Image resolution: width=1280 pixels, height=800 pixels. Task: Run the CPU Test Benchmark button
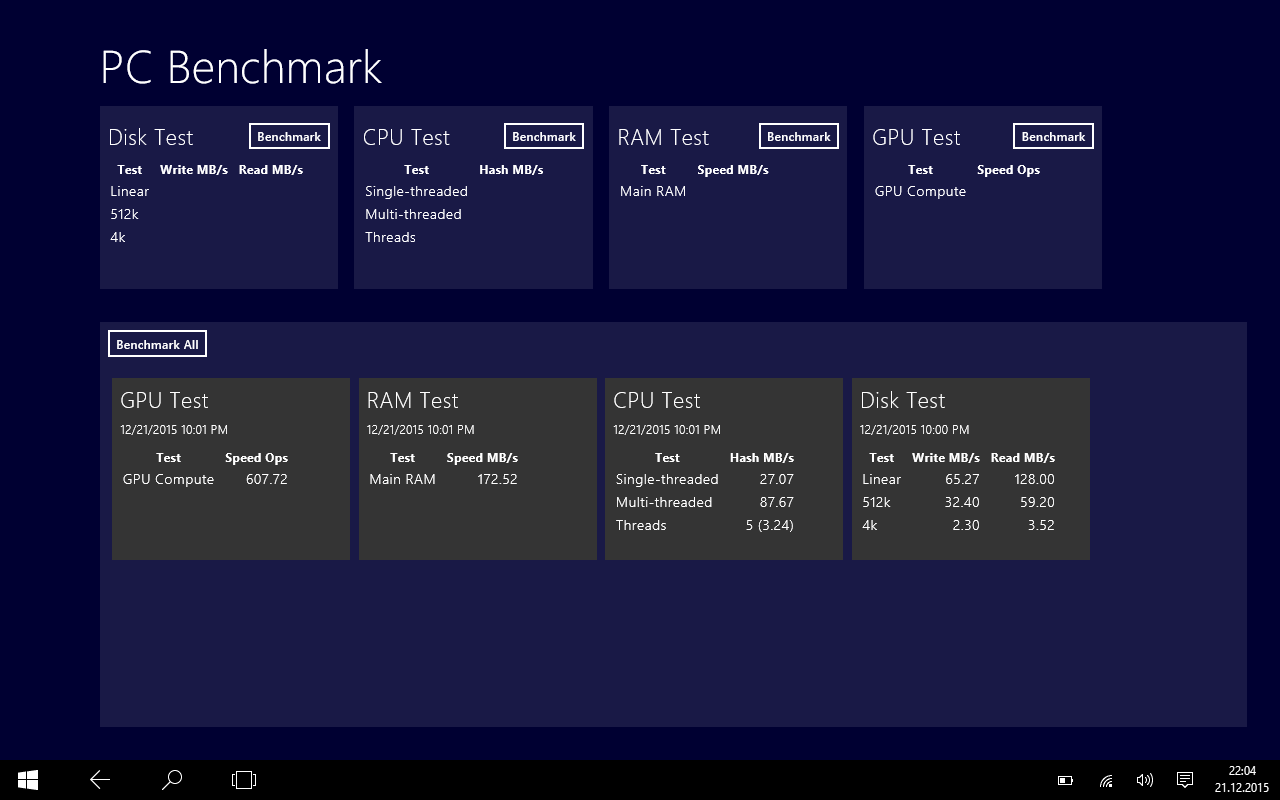[x=544, y=137]
